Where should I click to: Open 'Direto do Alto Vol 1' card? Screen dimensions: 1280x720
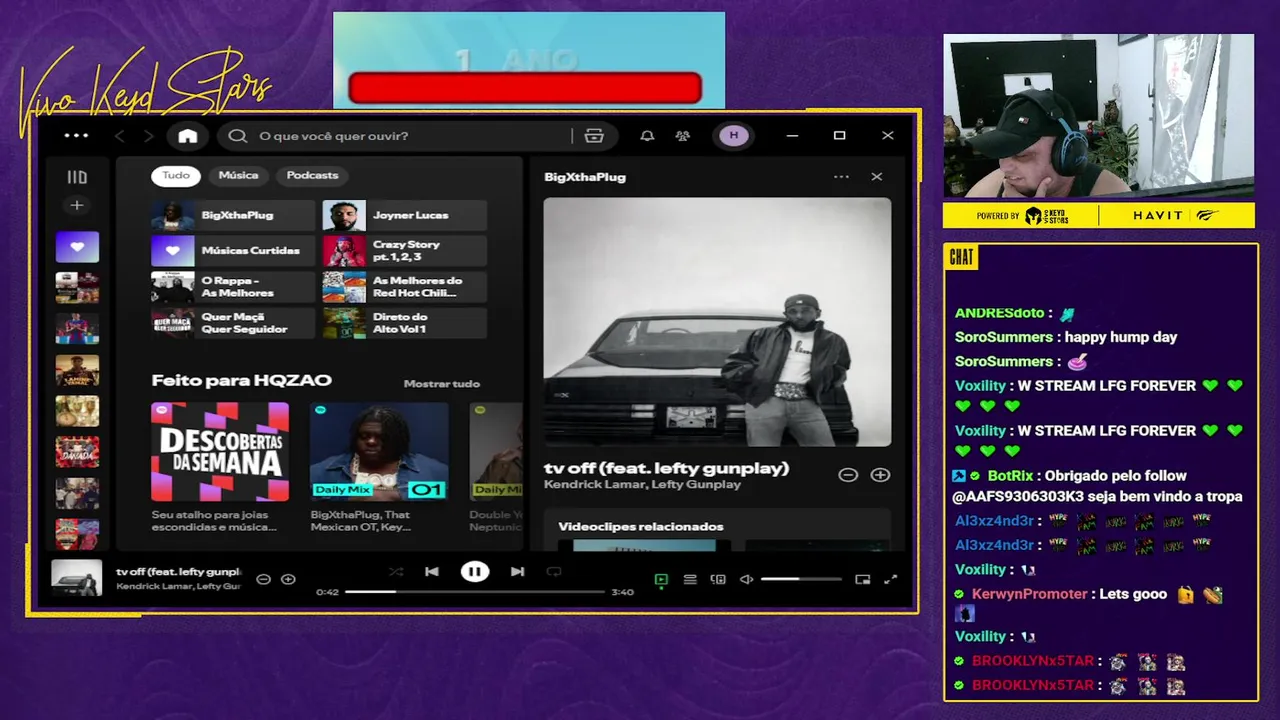pyautogui.click(x=405, y=323)
